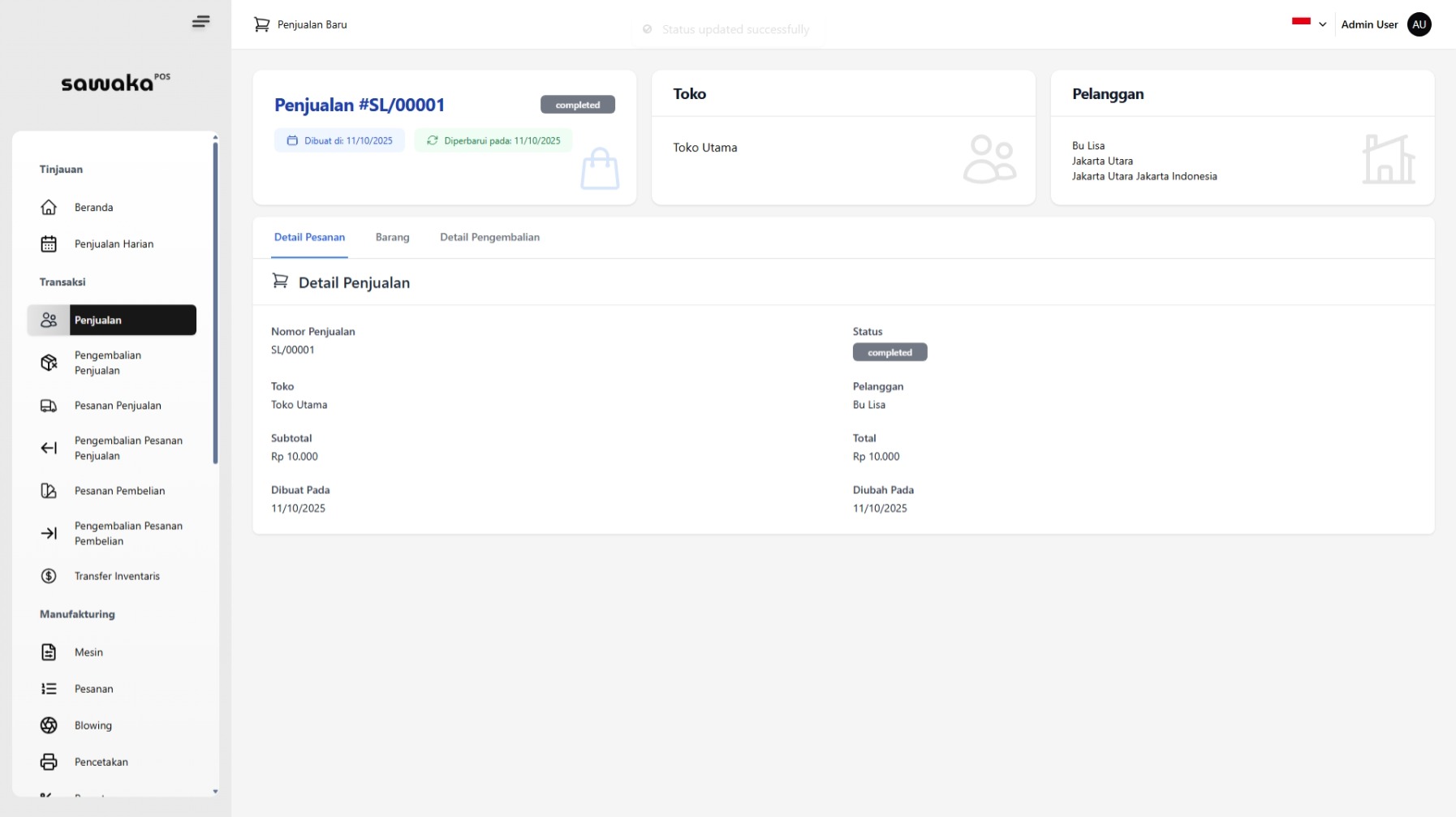Click the completed status badge in header

pos(577,105)
